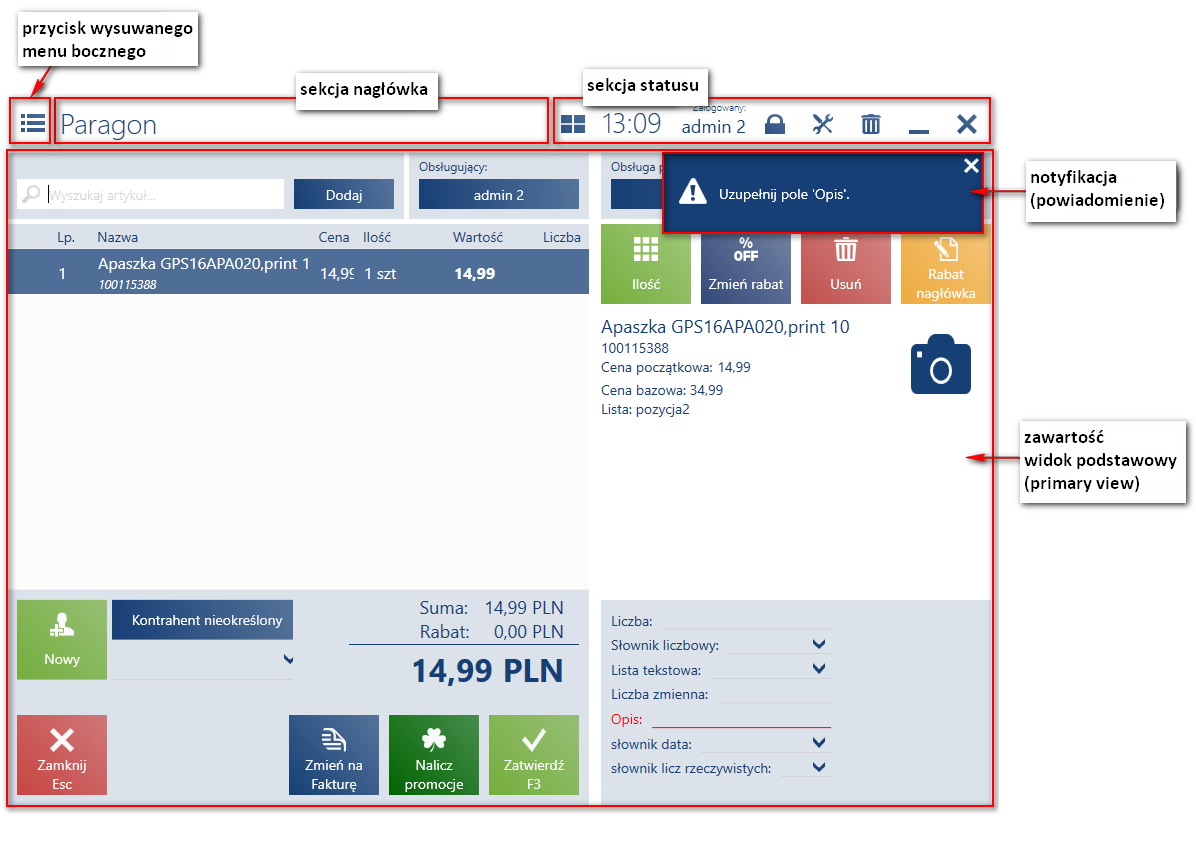Image resolution: width=1196 pixels, height=848 pixels.
Task: Click the Wartość column header
Action: [x=477, y=237]
